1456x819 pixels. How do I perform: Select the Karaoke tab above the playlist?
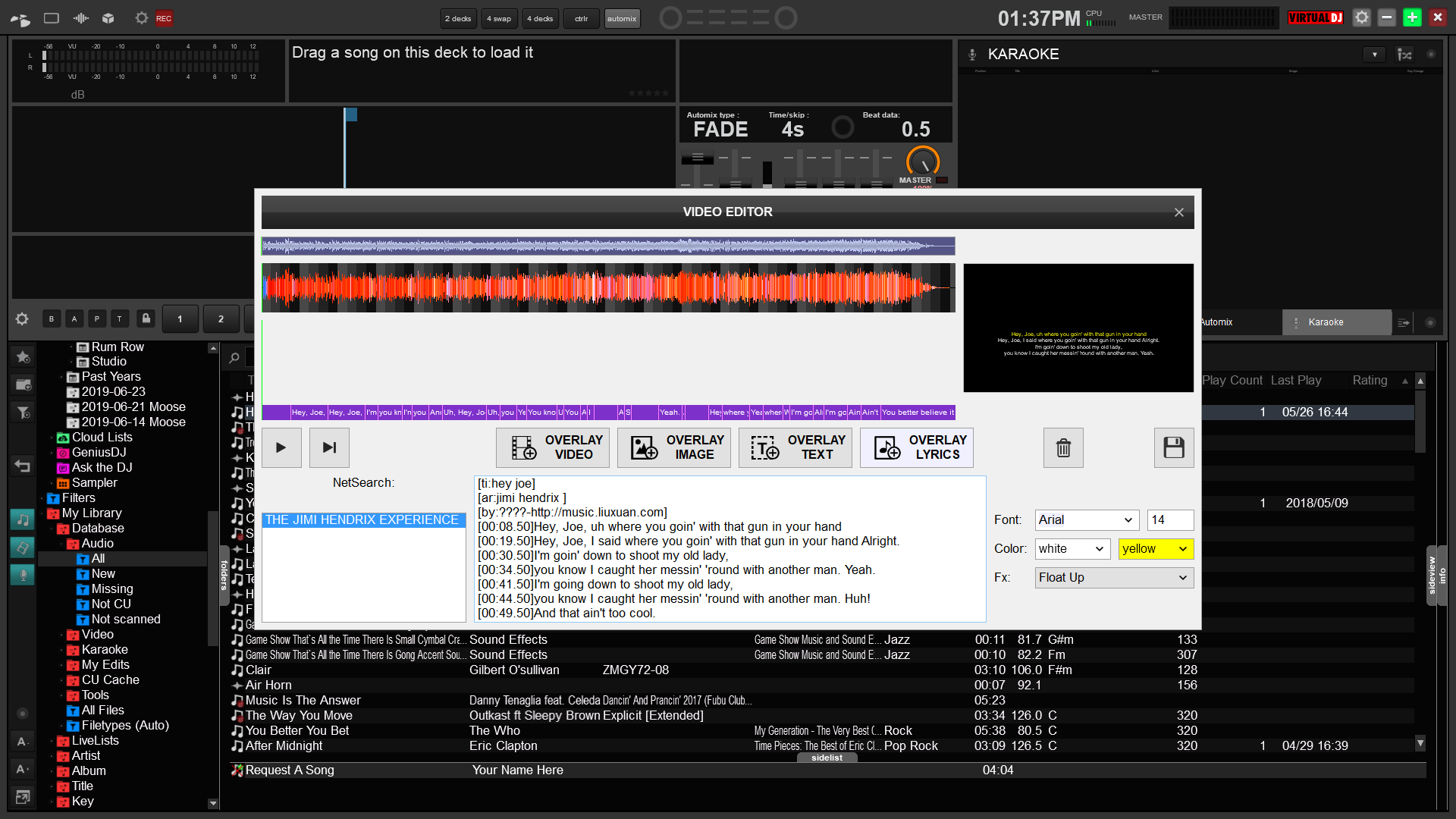[x=1336, y=322]
